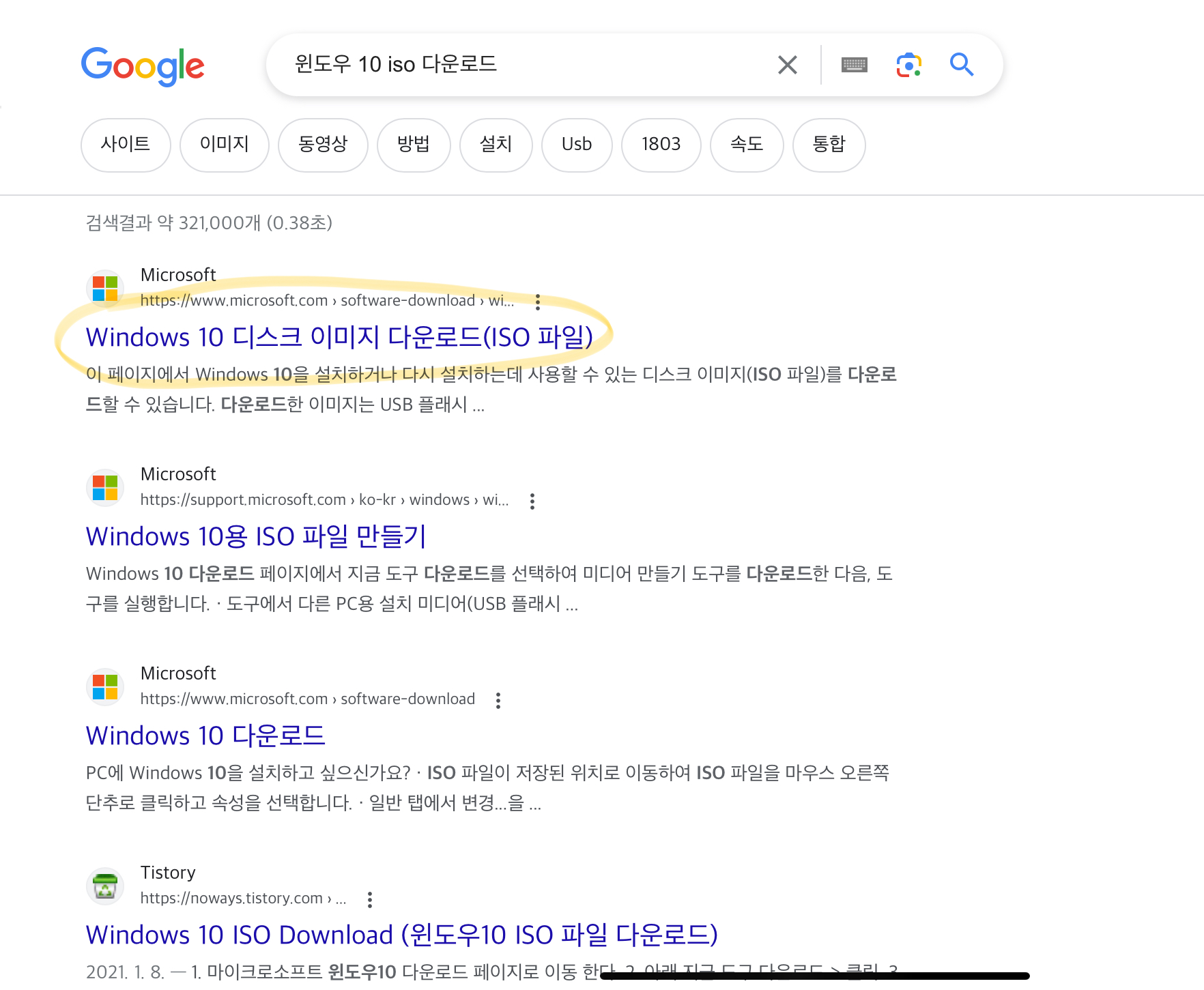Open the on-screen keyboard input tool
This screenshot has height=990, width=1204.
click(x=854, y=65)
